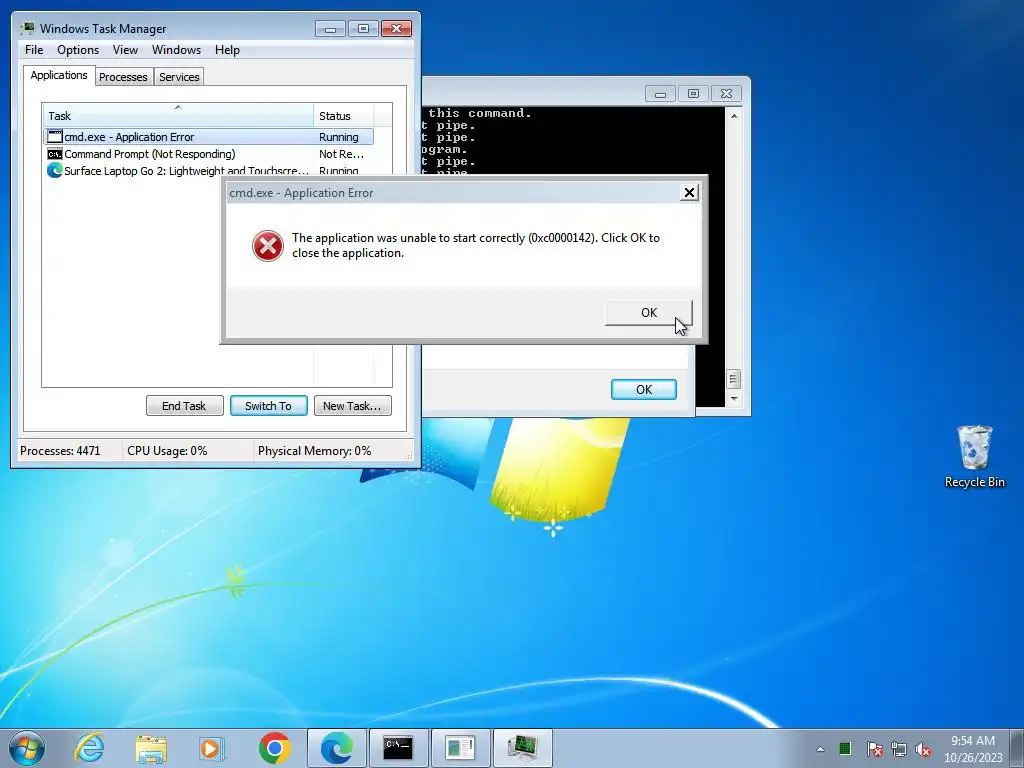The width and height of the screenshot is (1024, 768).
Task: Click CPU Usage: 0% in status bar
Action: tap(167, 451)
